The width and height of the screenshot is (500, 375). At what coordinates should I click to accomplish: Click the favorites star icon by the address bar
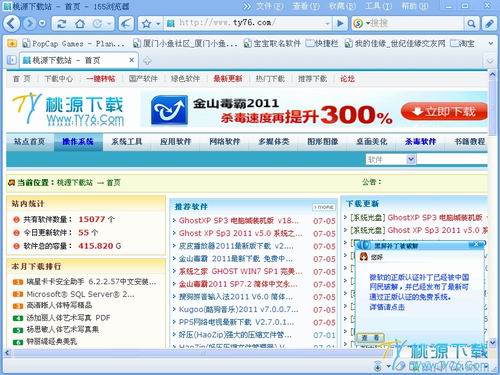(146, 23)
